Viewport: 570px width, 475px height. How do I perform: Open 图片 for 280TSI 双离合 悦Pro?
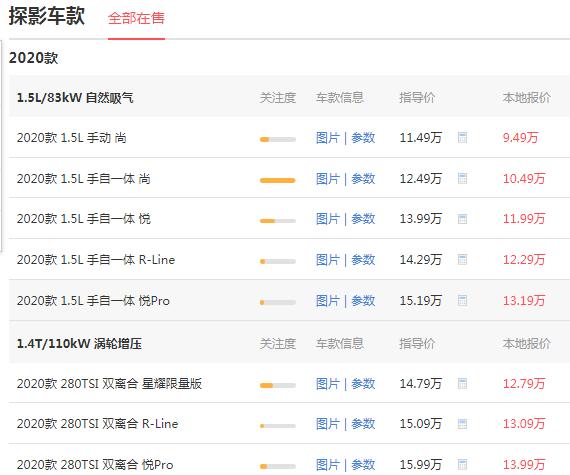328,464
